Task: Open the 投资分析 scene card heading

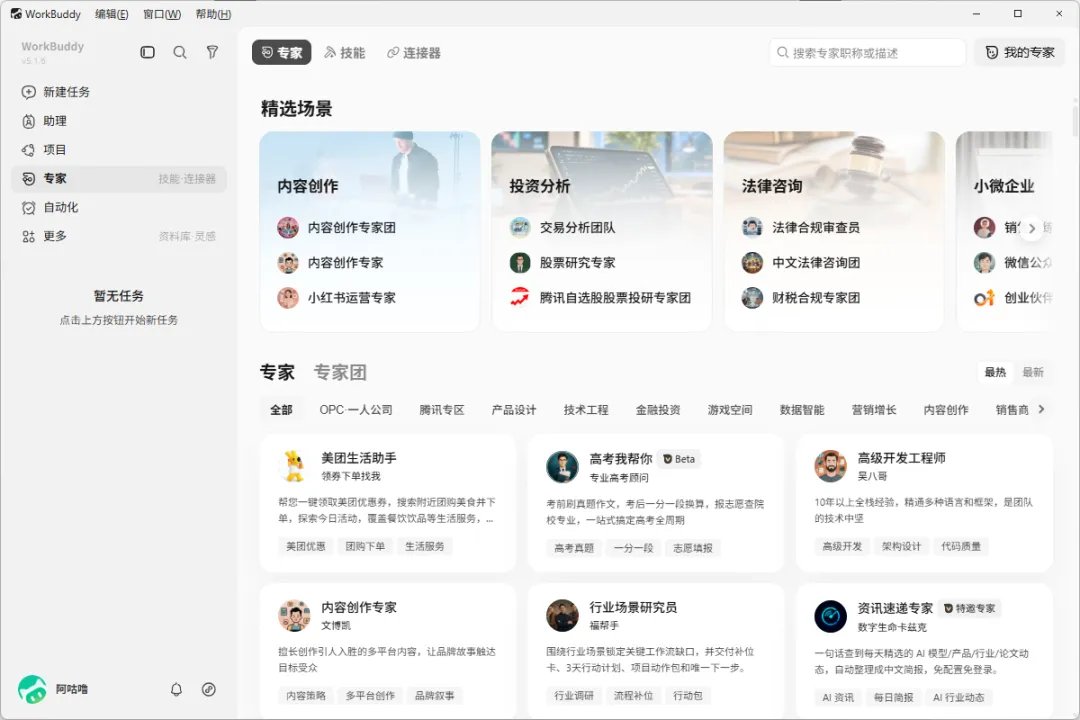Action: (540, 186)
